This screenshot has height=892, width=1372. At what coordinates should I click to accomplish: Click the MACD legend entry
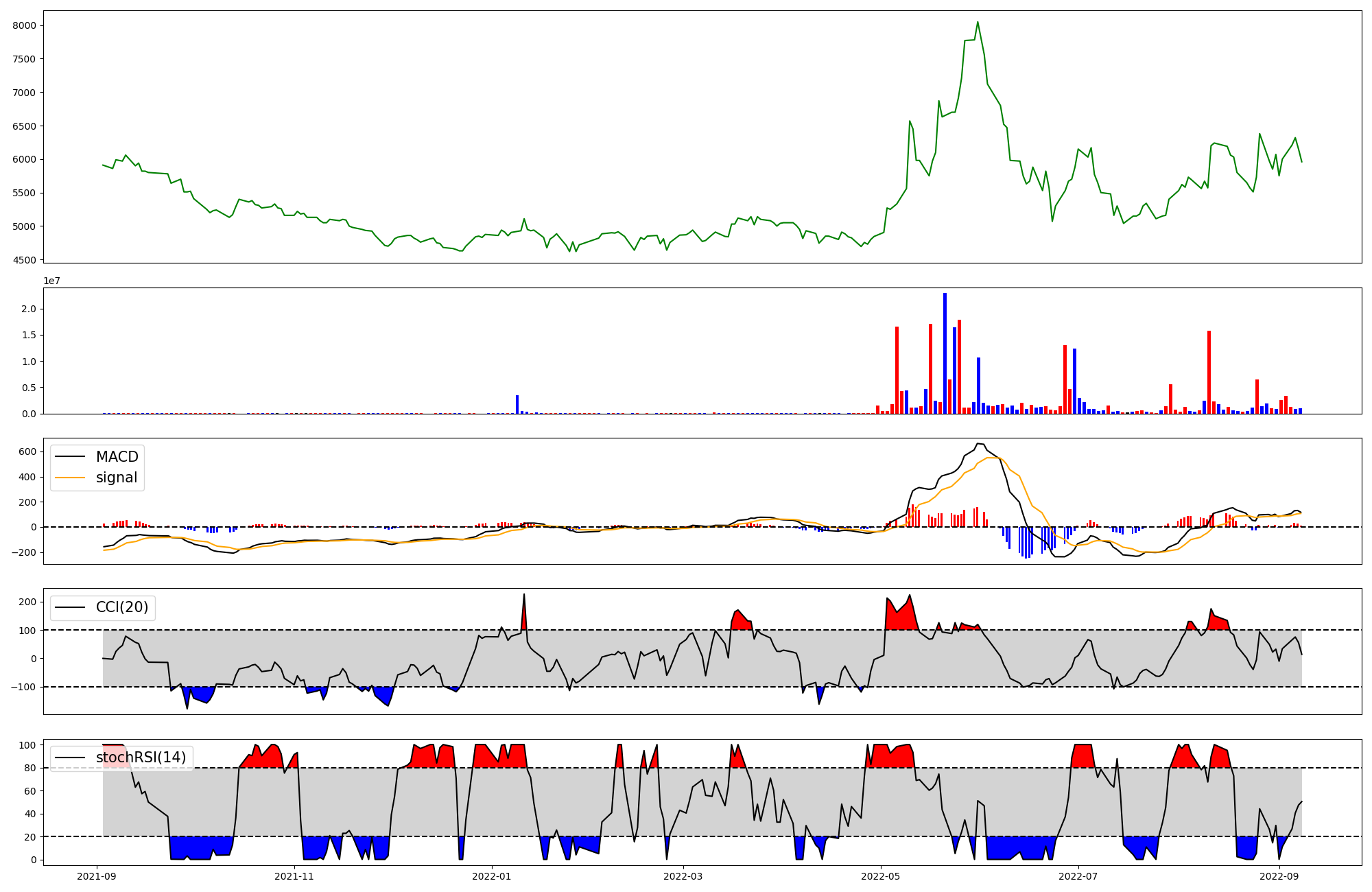pos(117,457)
